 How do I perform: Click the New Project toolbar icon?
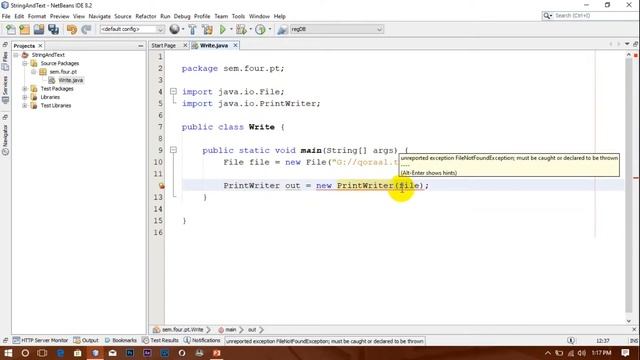tap(24, 29)
